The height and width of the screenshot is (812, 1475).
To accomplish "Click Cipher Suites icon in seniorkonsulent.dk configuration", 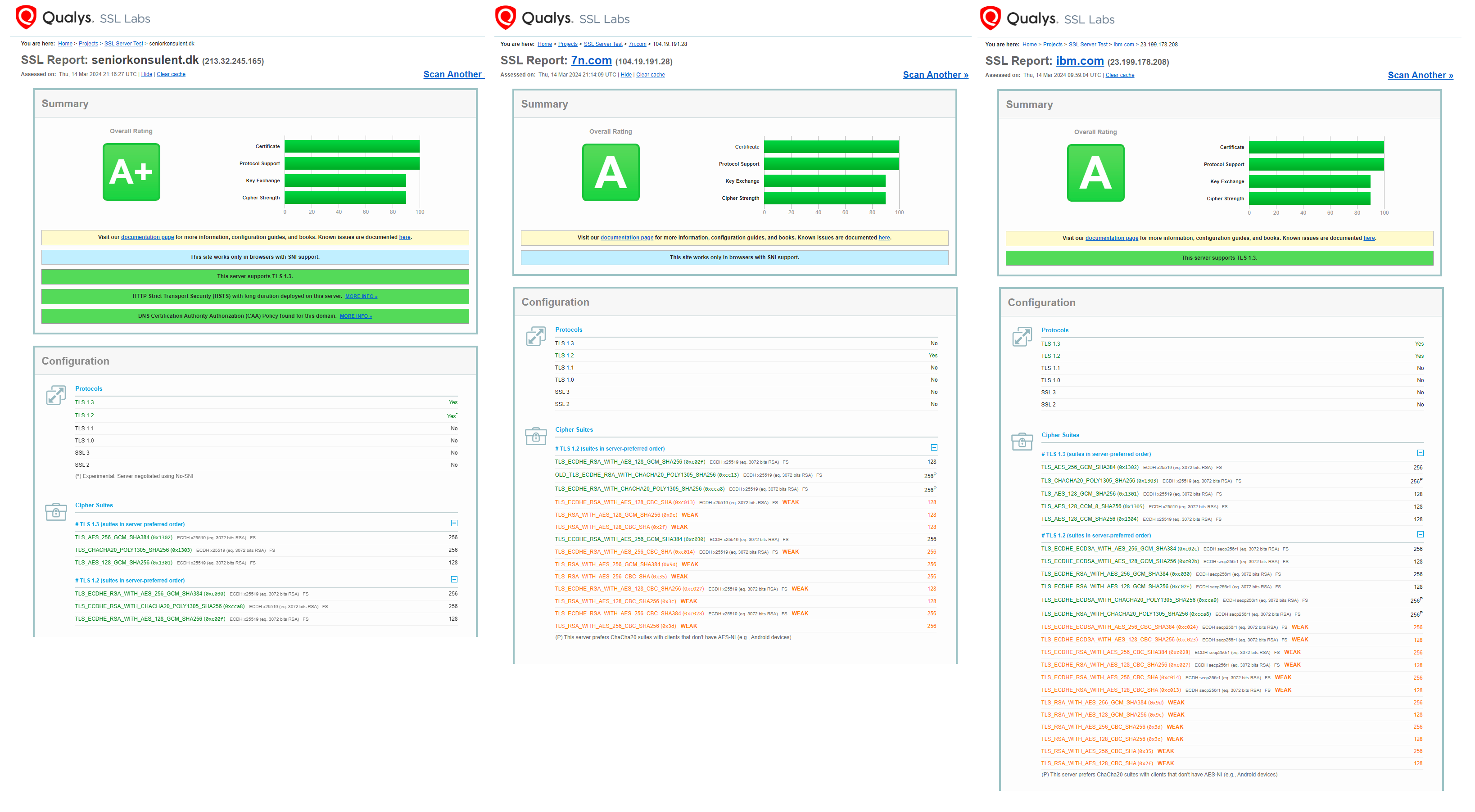I will tap(55, 512).
